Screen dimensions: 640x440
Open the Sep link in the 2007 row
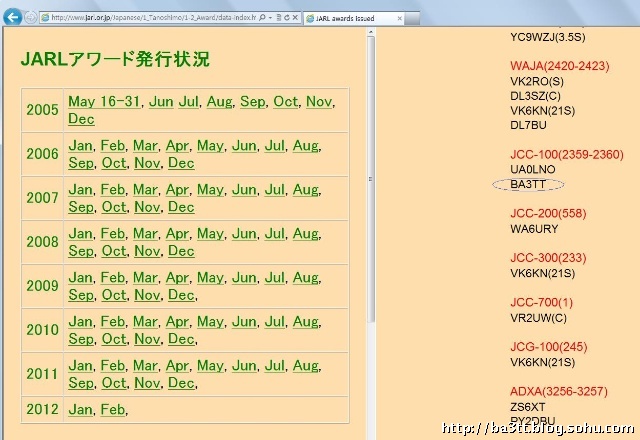coord(81,207)
